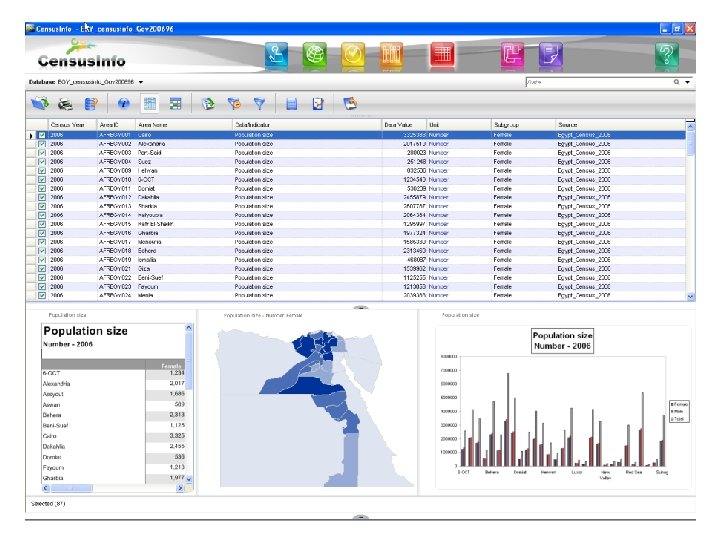Screen dimensions: 720x540
Task: Select the Cairo row in the data grid
Action: point(356,135)
